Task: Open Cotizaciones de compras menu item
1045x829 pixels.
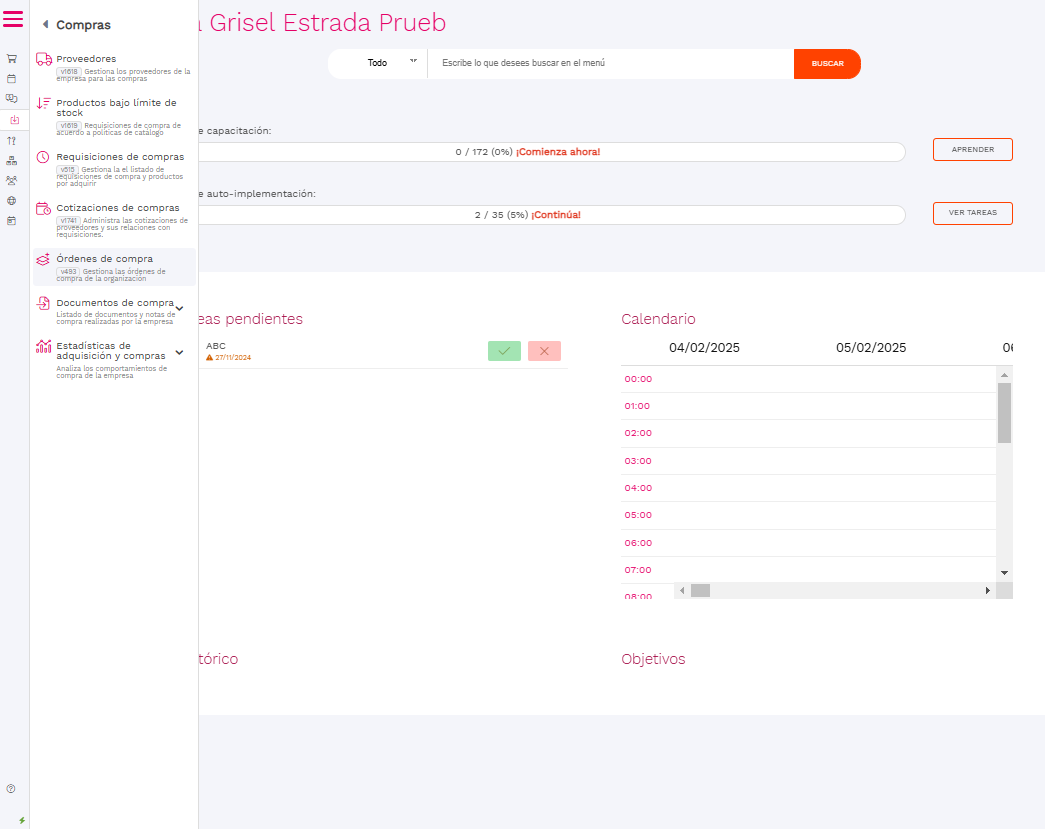Action: (117, 208)
